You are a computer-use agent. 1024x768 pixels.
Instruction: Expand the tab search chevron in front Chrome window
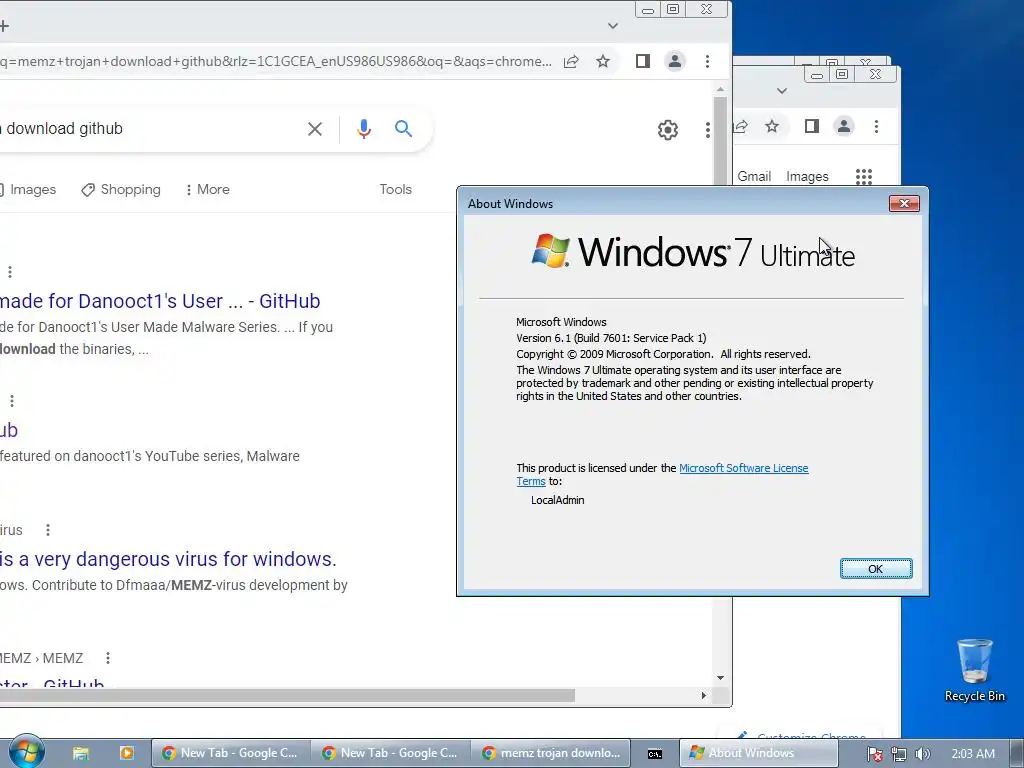click(613, 26)
